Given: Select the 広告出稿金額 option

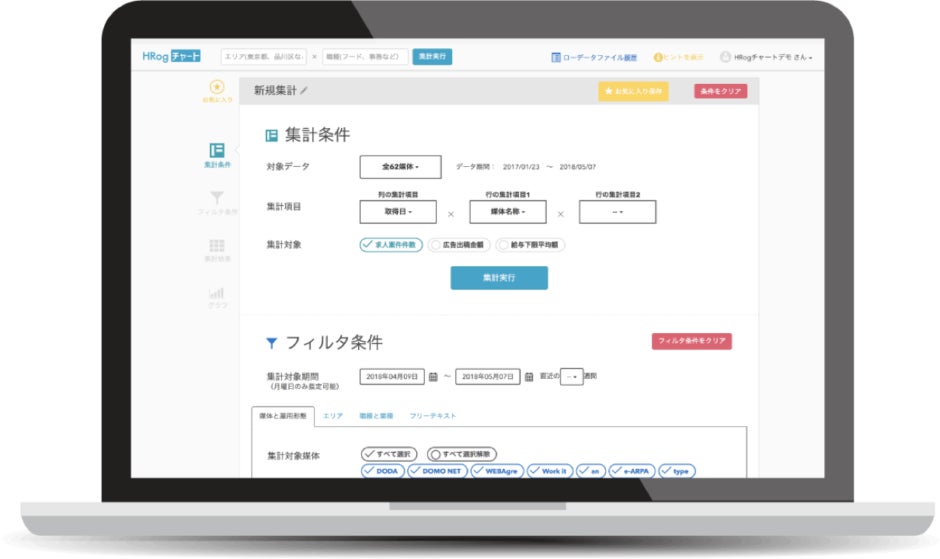Looking at the screenshot, I should (459, 245).
